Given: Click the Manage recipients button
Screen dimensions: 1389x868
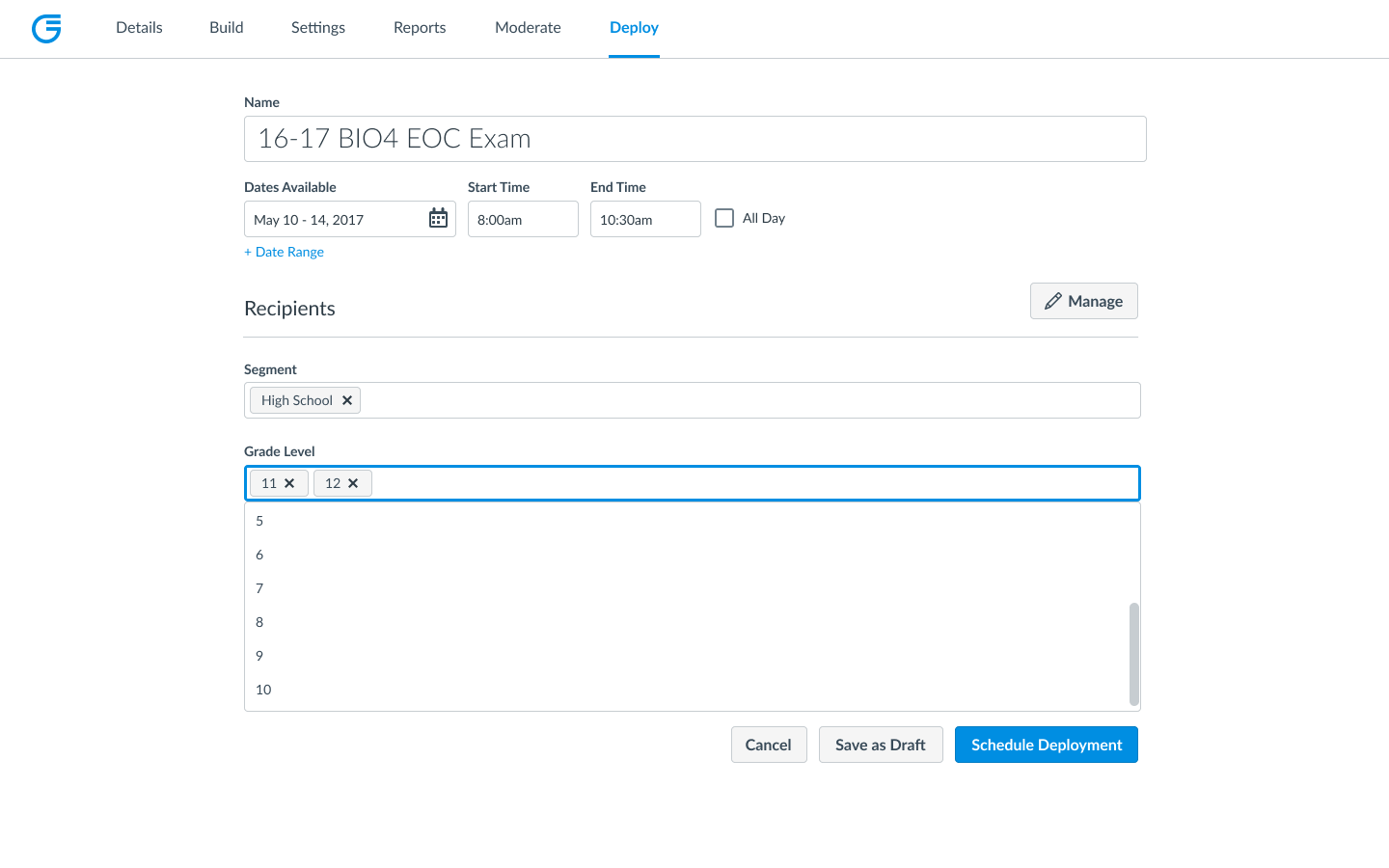Looking at the screenshot, I should click(x=1084, y=301).
